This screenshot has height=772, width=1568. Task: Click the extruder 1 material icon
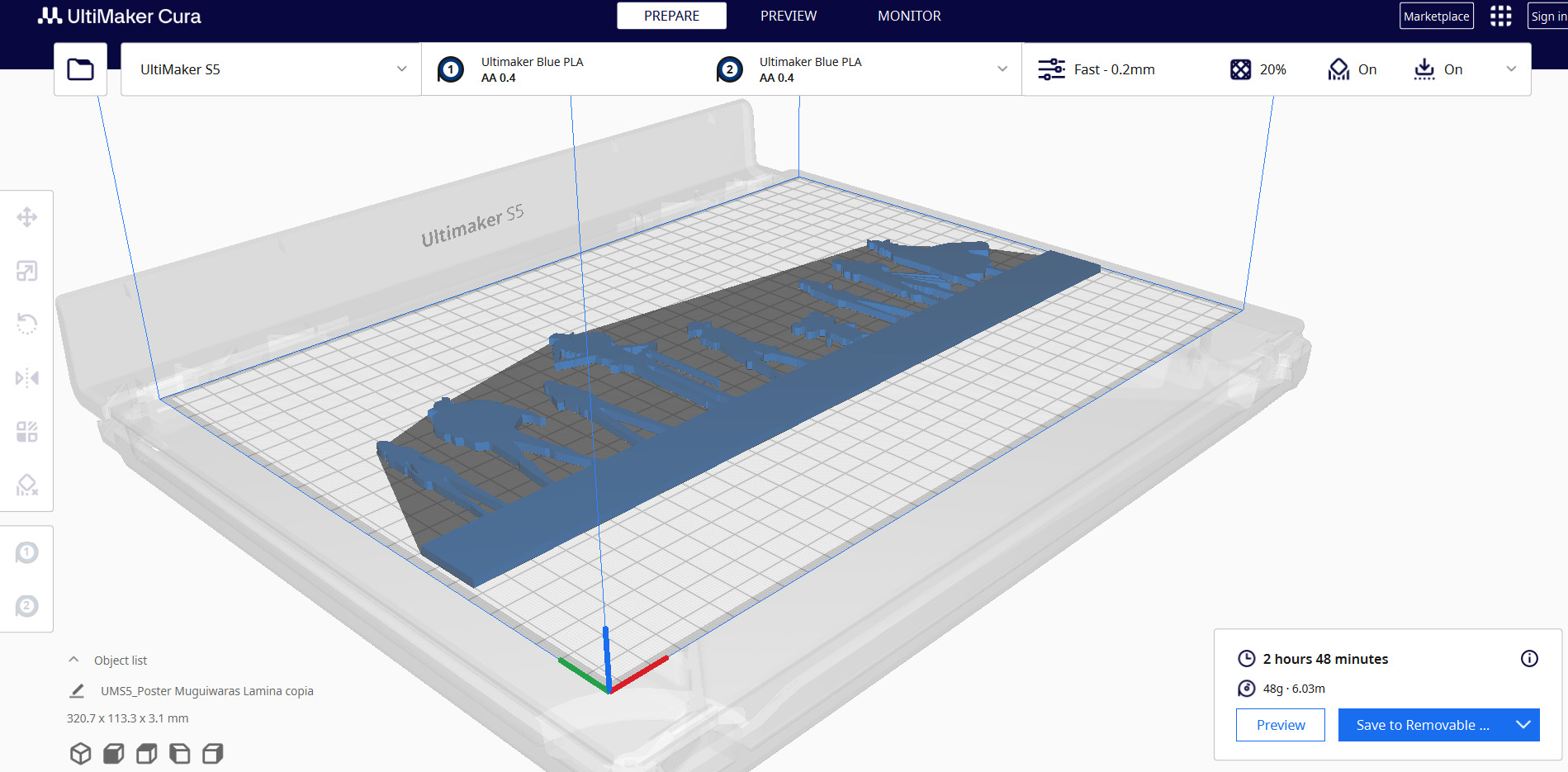(451, 69)
